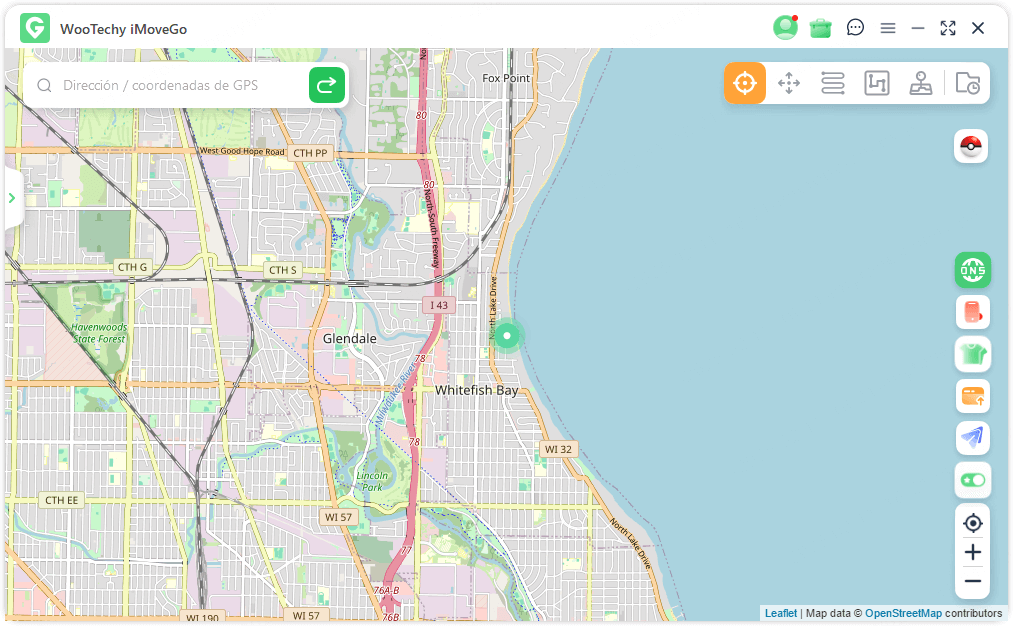
Task: Open the import/export folder sidebar icon
Action: tap(971, 396)
